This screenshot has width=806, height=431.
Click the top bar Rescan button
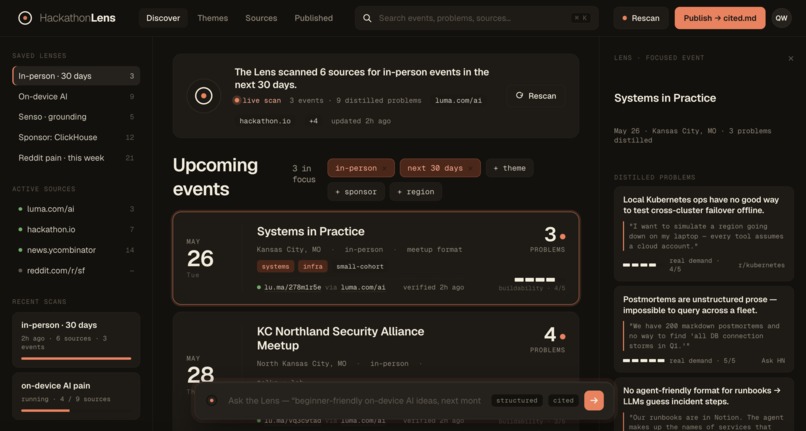coord(640,18)
